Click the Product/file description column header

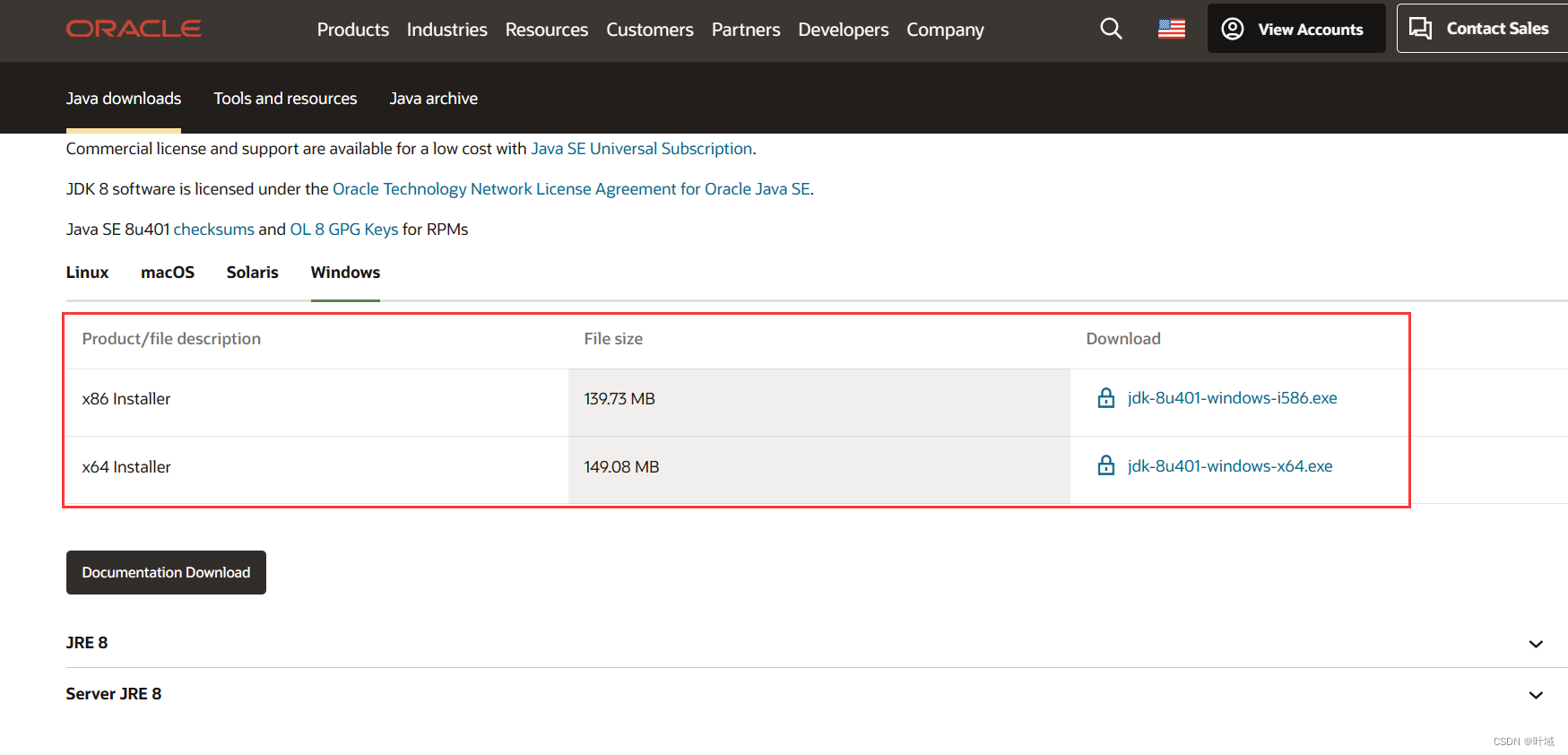[x=171, y=339]
